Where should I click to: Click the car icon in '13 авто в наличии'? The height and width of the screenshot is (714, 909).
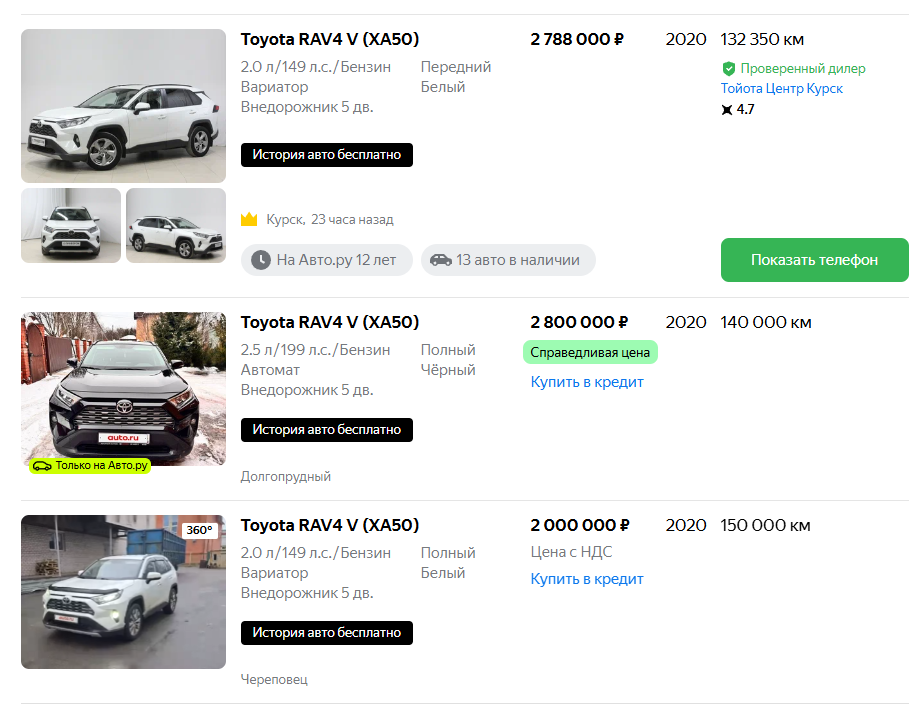(441, 260)
